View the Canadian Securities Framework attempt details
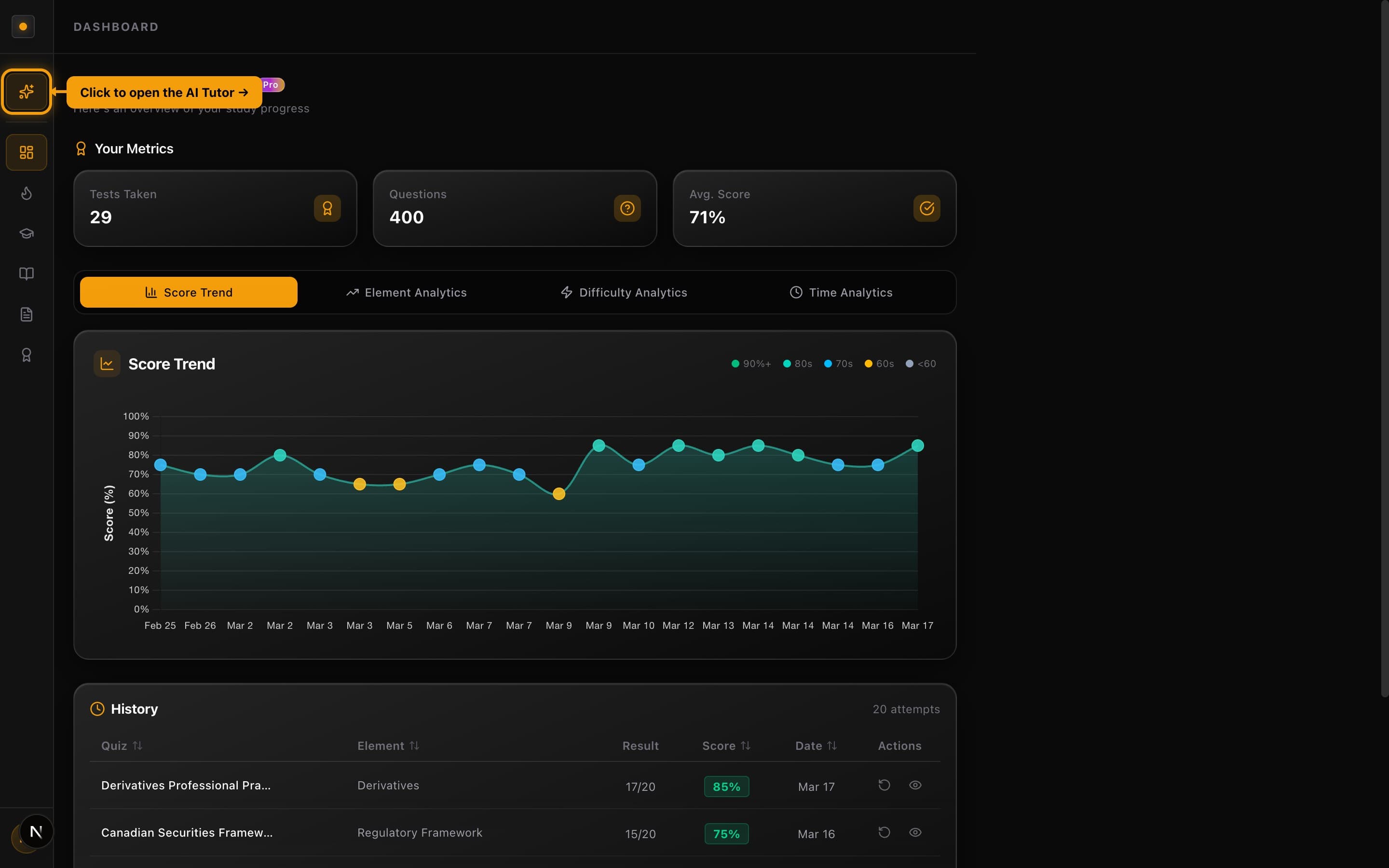 point(915,832)
